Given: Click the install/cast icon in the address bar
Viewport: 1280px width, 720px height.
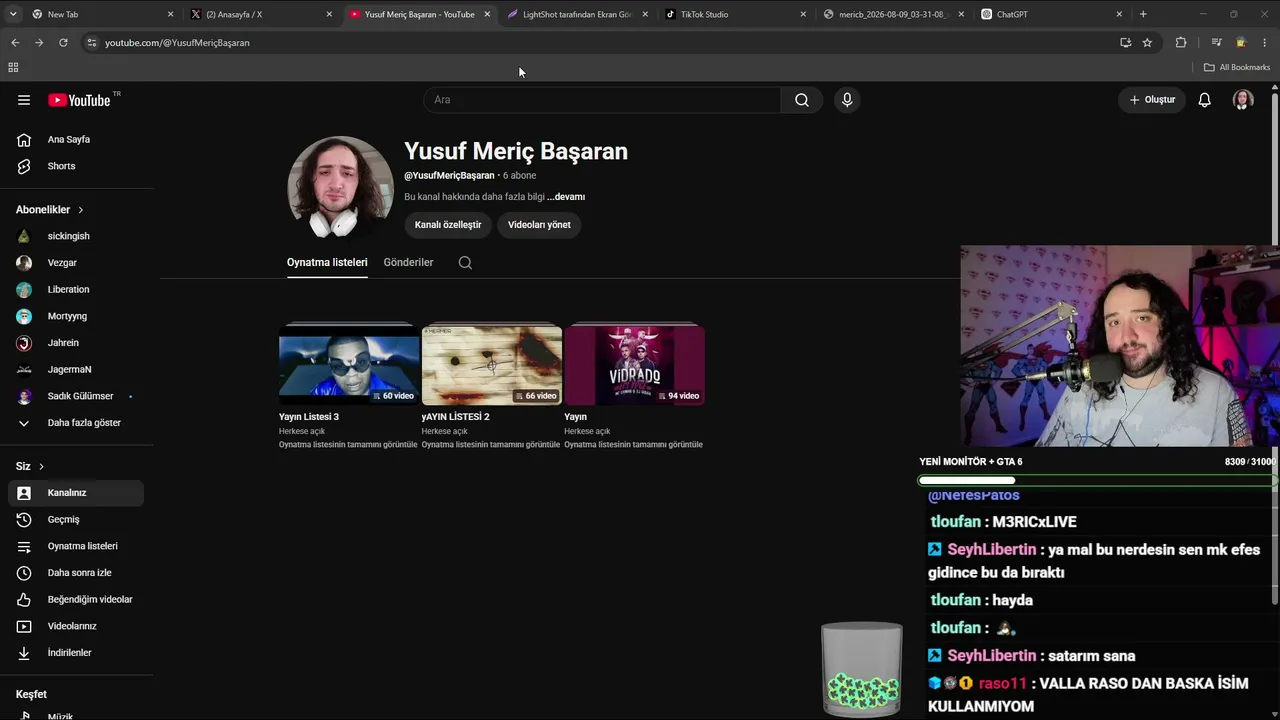Looking at the screenshot, I should [x=1125, y=43].
